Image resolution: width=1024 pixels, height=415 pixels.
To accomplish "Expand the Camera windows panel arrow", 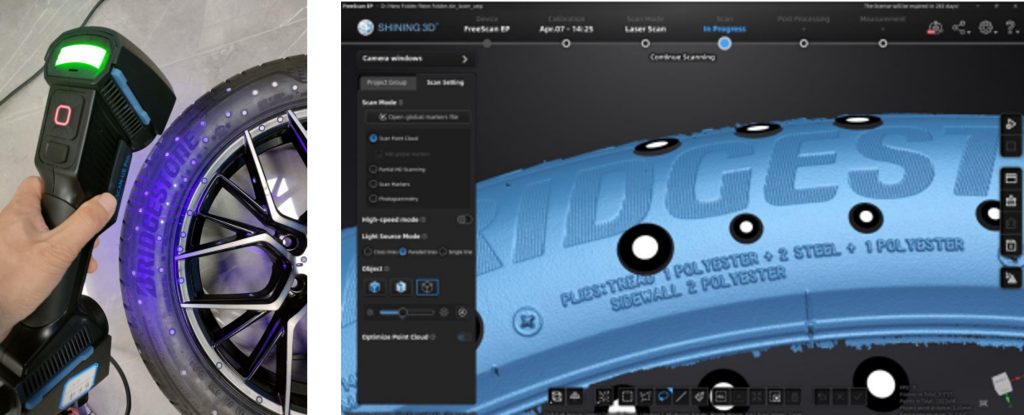I will click(x=464, y=59).
